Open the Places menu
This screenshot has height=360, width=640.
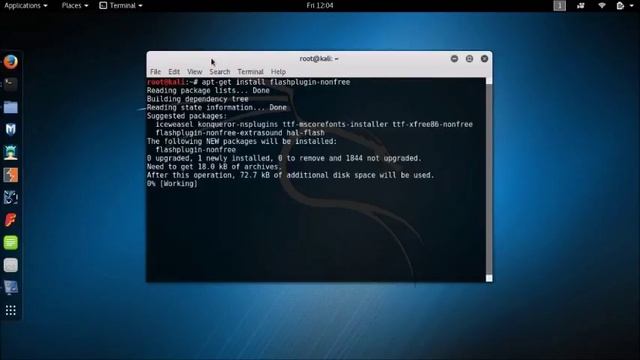pos(75,5)
